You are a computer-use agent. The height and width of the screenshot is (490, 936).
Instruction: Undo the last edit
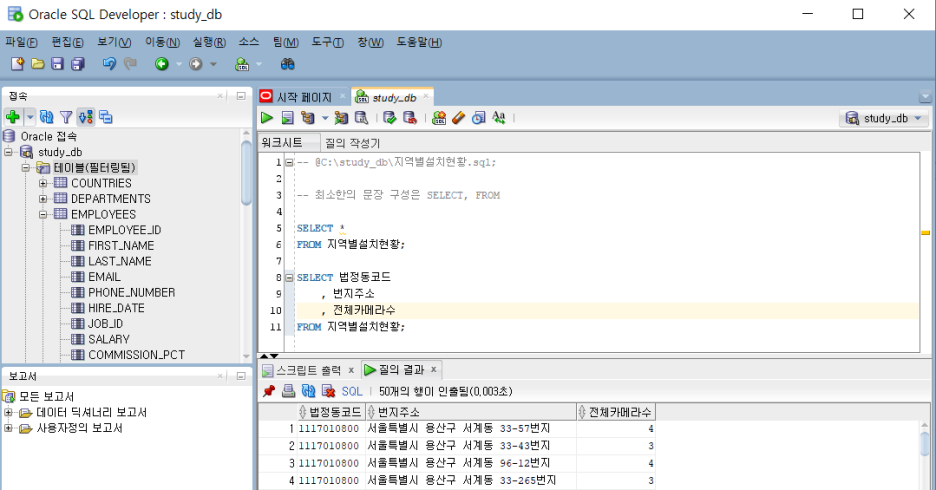click(109, 64)
